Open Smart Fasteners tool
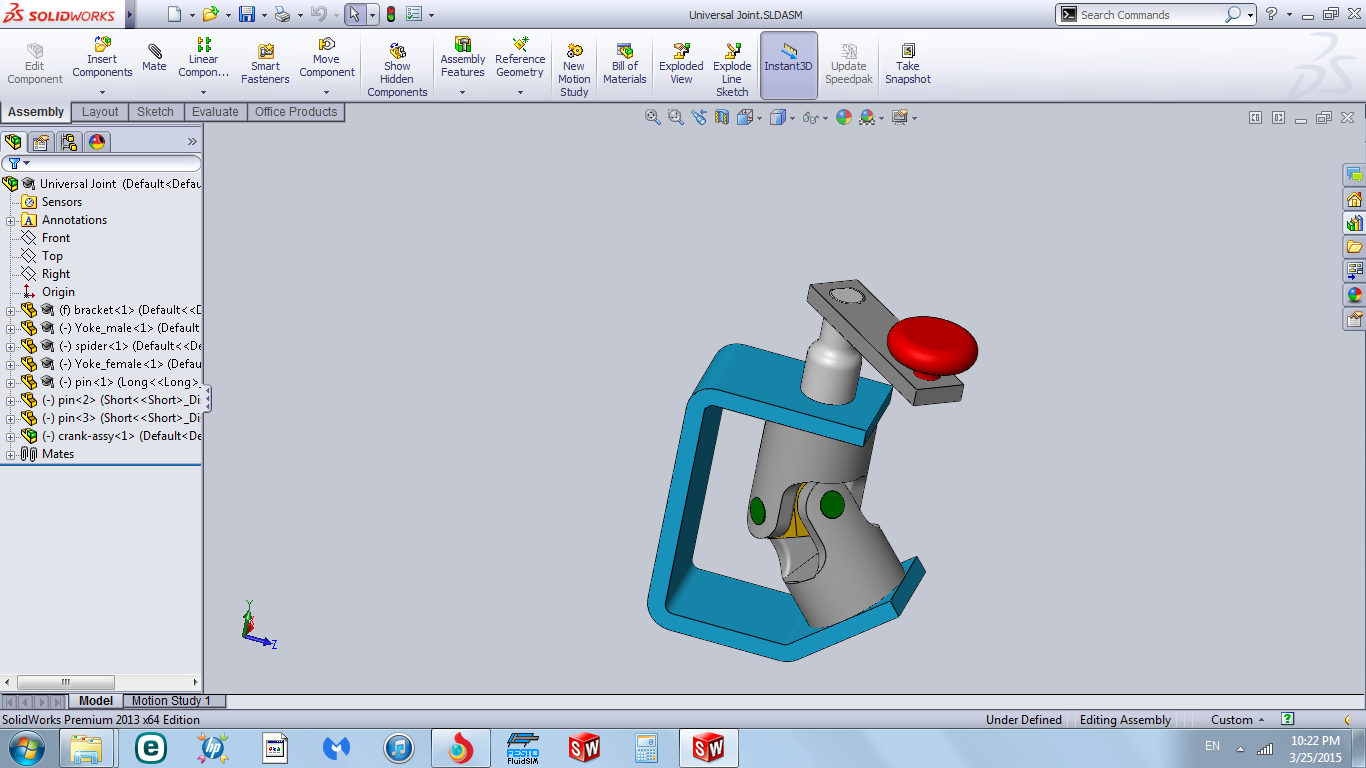The width and height of the screenshot is (1366, 768). (x=265, y=64)
